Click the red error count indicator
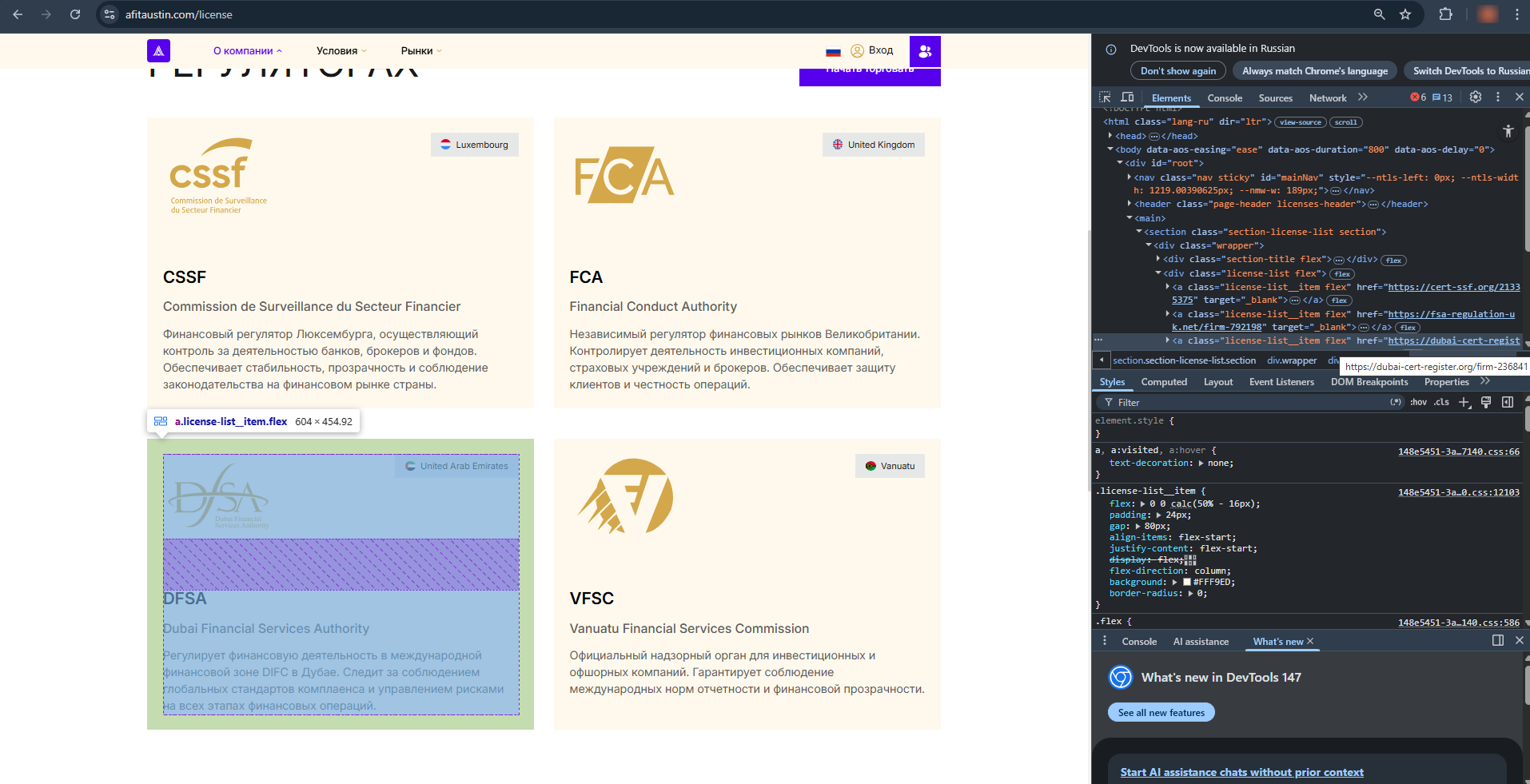The width and height of the screenshot is (1530, 784). pos(1418,98)
